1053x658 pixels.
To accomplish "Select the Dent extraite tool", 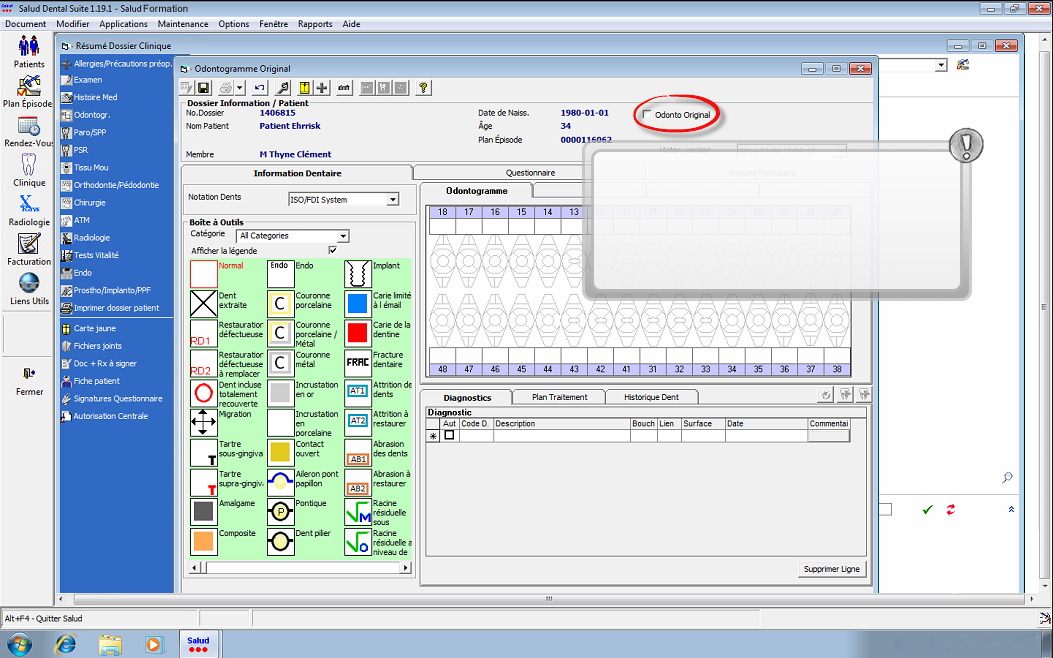I will coord(203,303).
